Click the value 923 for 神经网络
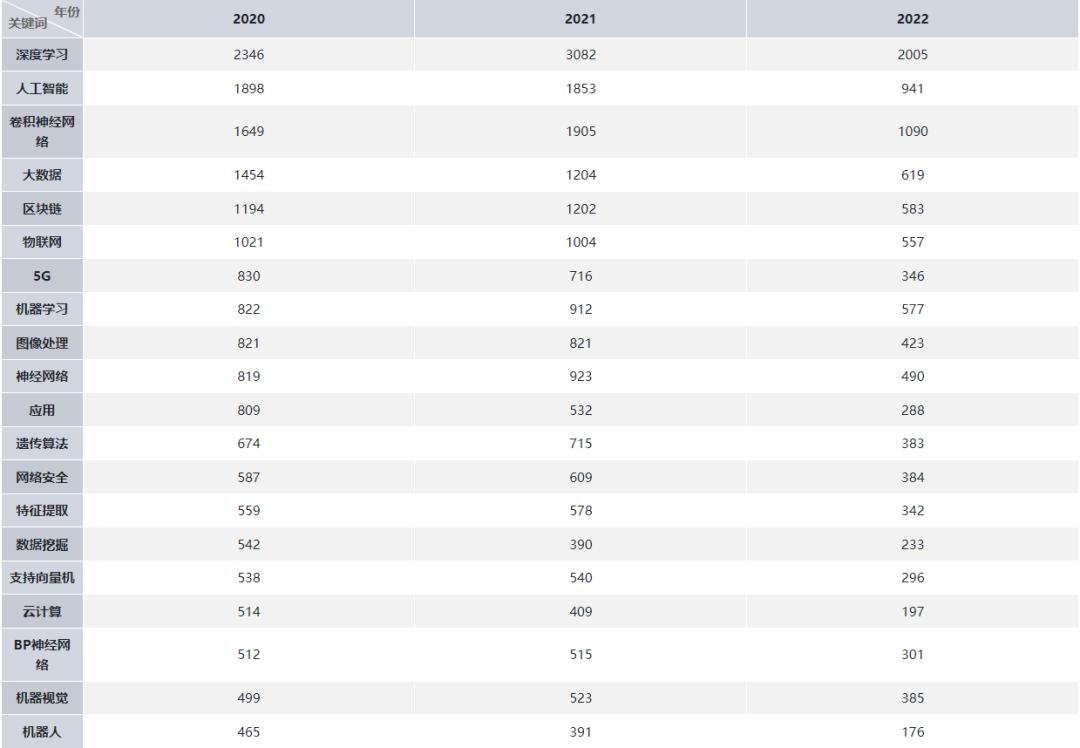The image size is (1080, 748). point(581,376)
